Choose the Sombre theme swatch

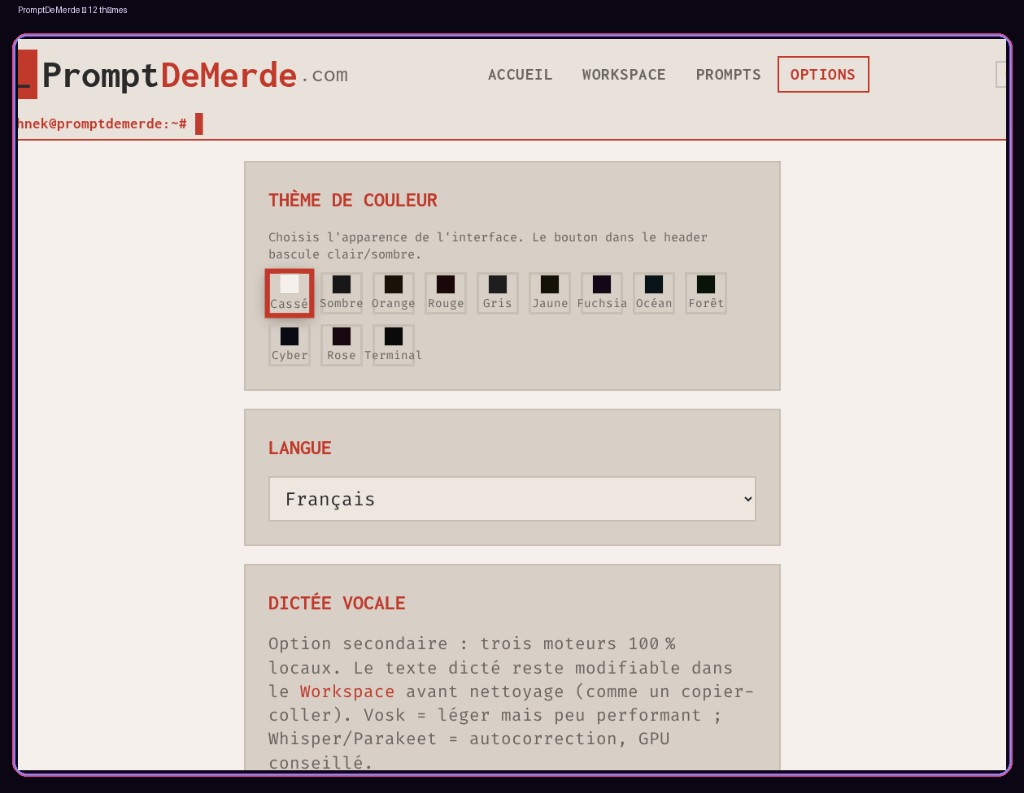click(341, 293)
